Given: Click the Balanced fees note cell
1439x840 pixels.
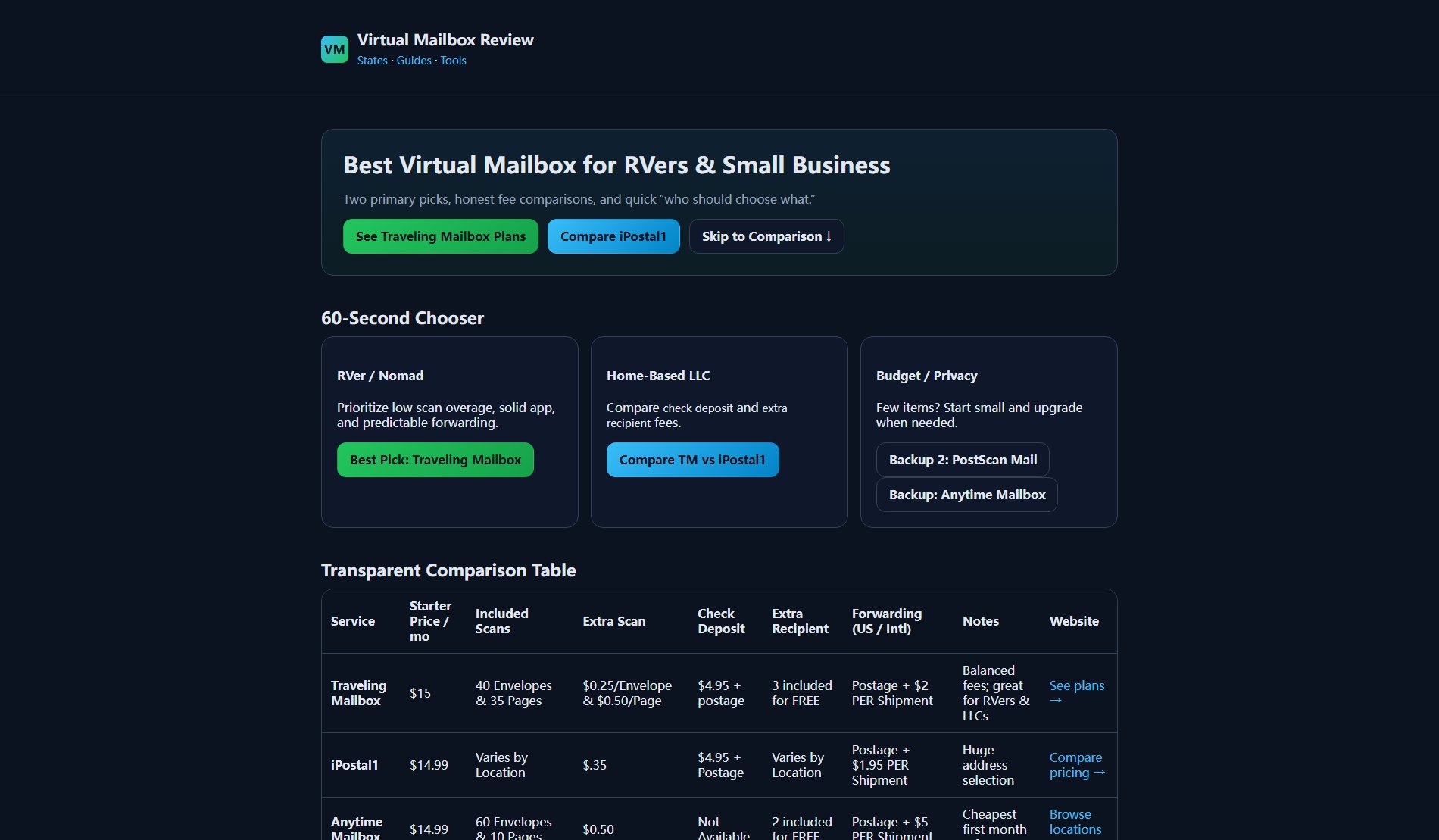Looking at the screenshot, I should click(x=996, y=693).
